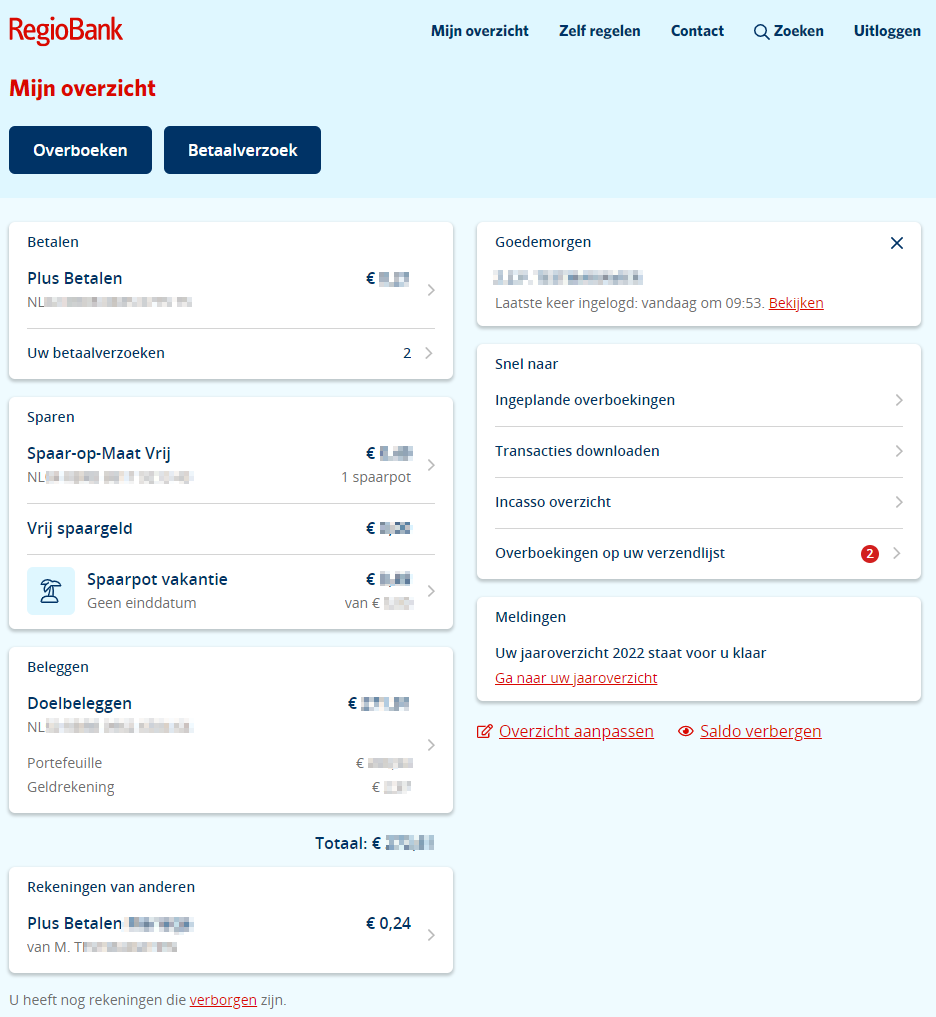
Task: Log out via Uitloggen
Action: point(887,31)
